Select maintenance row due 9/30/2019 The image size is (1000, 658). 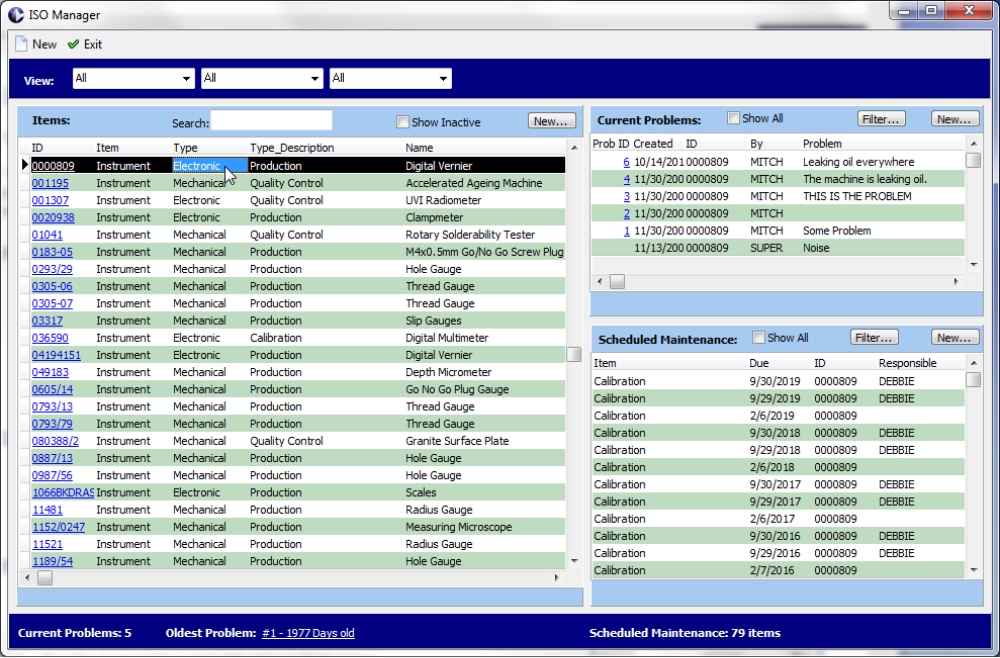pos(778,381)
